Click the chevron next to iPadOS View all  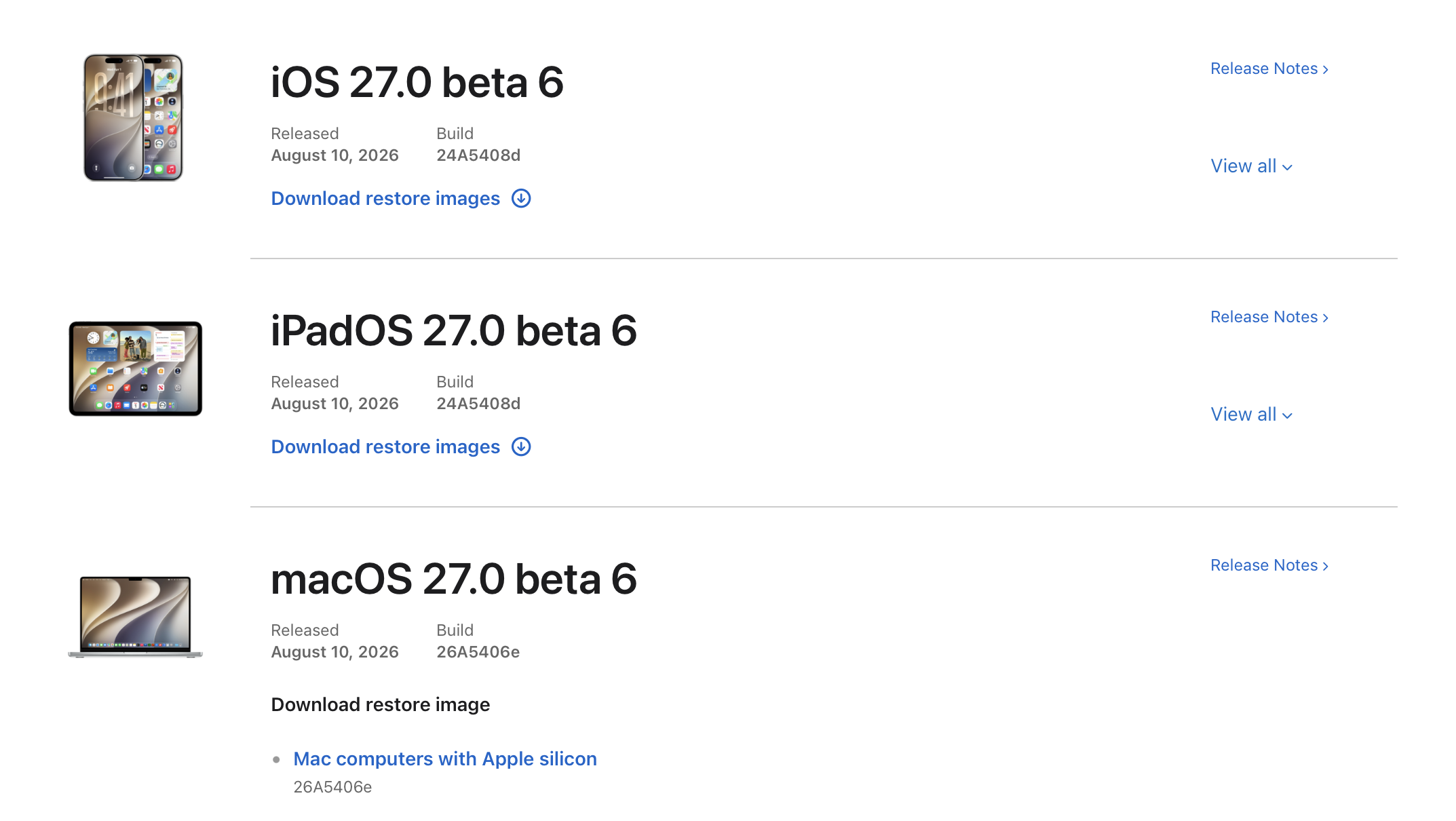click(1287, 416)
